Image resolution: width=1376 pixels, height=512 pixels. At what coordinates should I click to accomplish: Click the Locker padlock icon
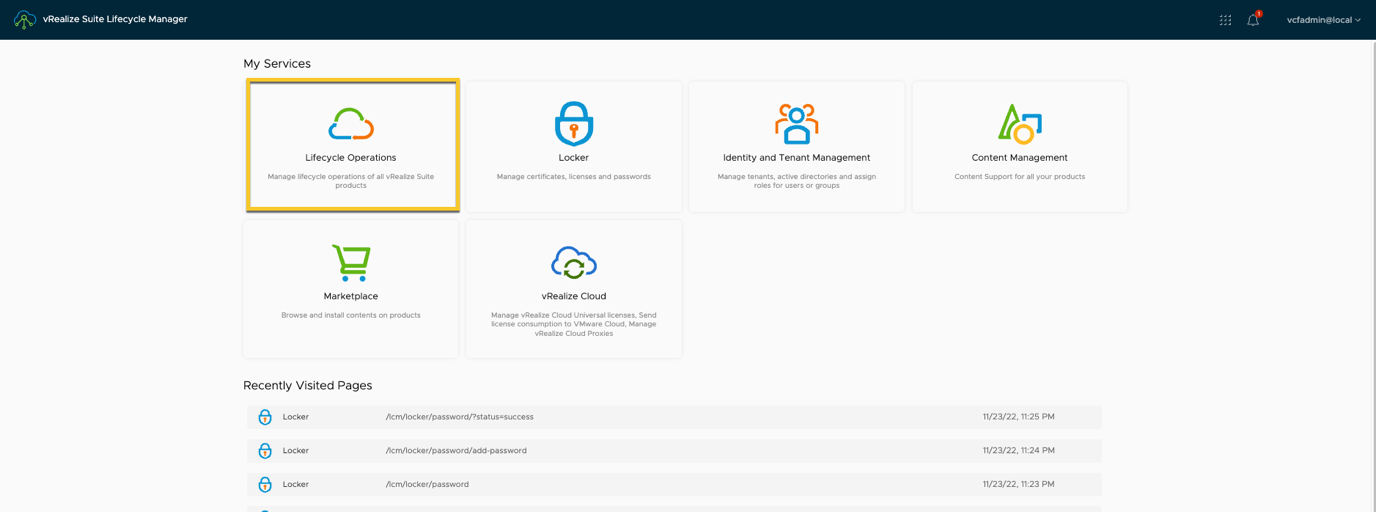pos(574,123)
